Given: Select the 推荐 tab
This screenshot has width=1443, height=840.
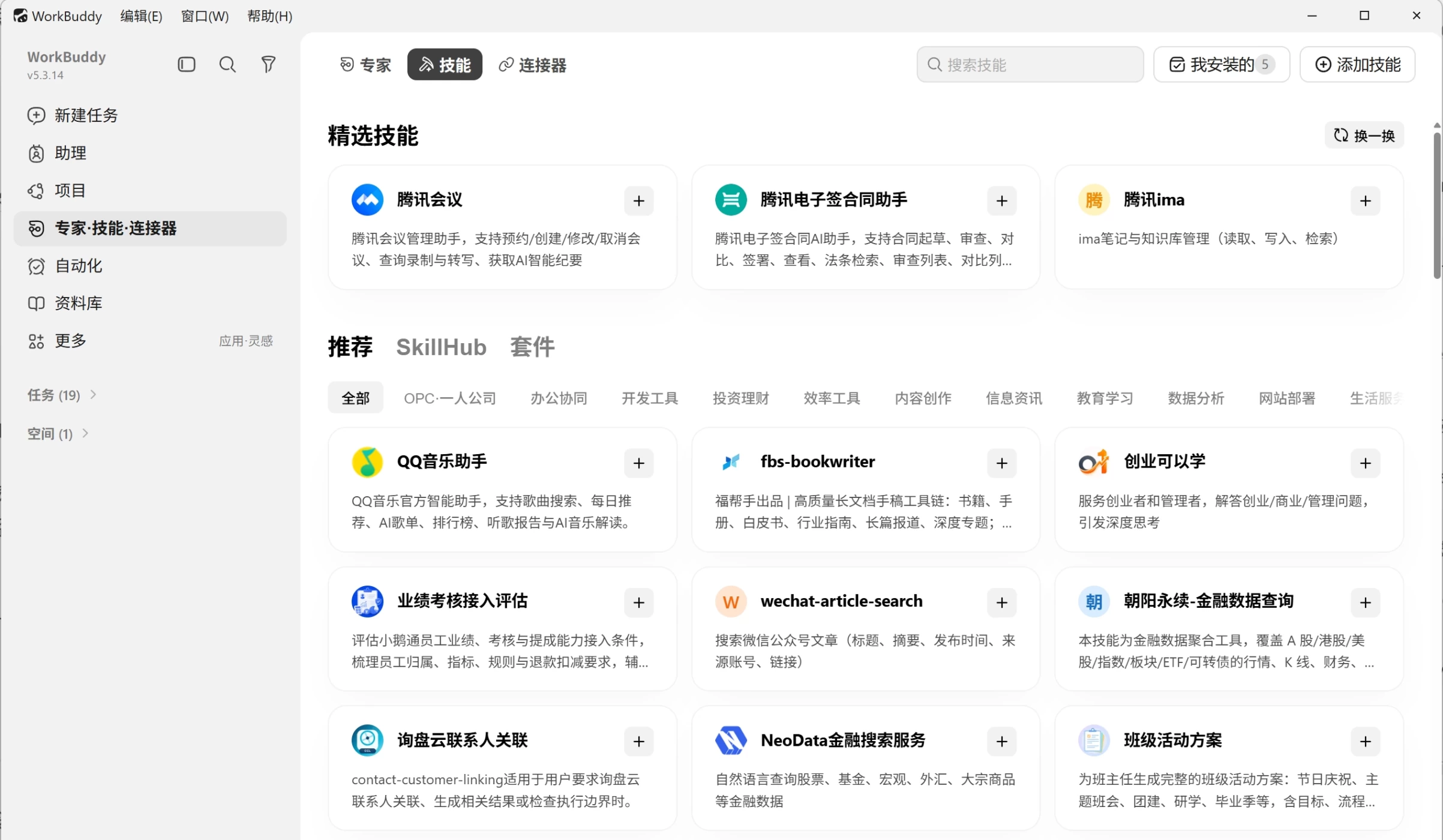Looking at the screenshot, I should 350,347.
